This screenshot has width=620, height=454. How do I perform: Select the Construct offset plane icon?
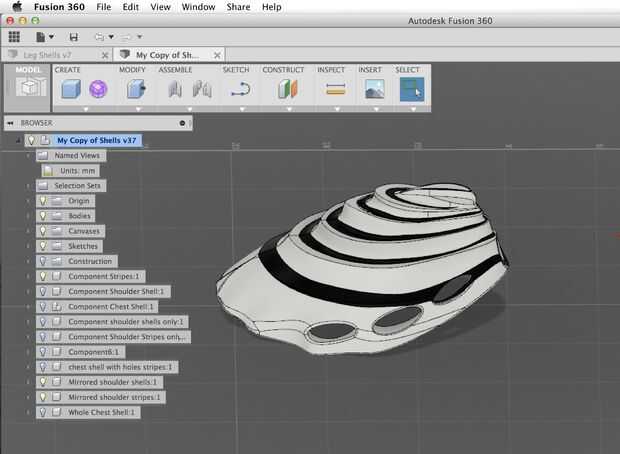coord(287,89)
